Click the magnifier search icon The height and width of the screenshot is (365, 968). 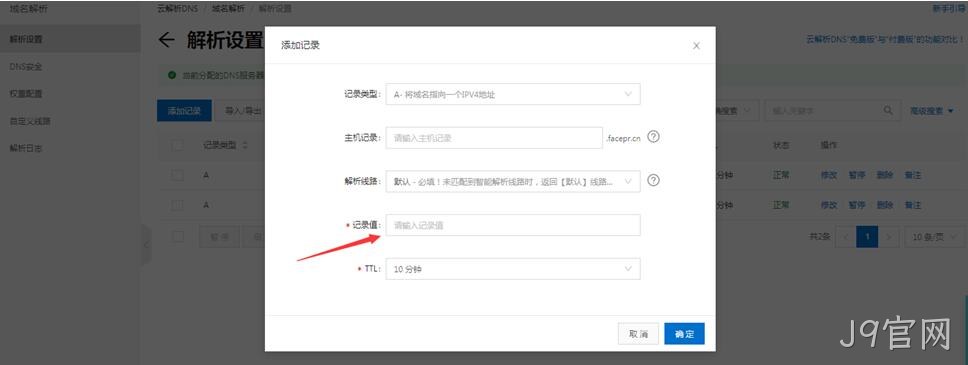coord(888,111)
